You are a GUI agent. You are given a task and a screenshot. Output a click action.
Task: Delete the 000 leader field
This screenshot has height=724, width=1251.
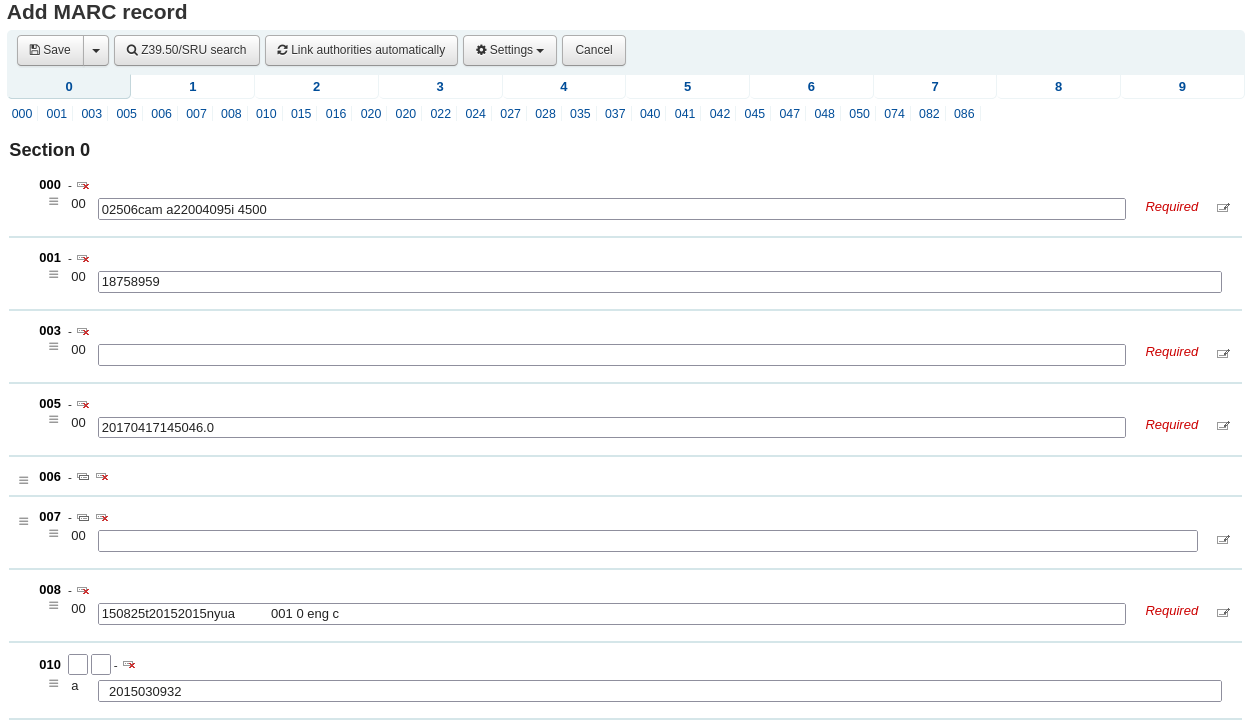[x=83, y=184]
